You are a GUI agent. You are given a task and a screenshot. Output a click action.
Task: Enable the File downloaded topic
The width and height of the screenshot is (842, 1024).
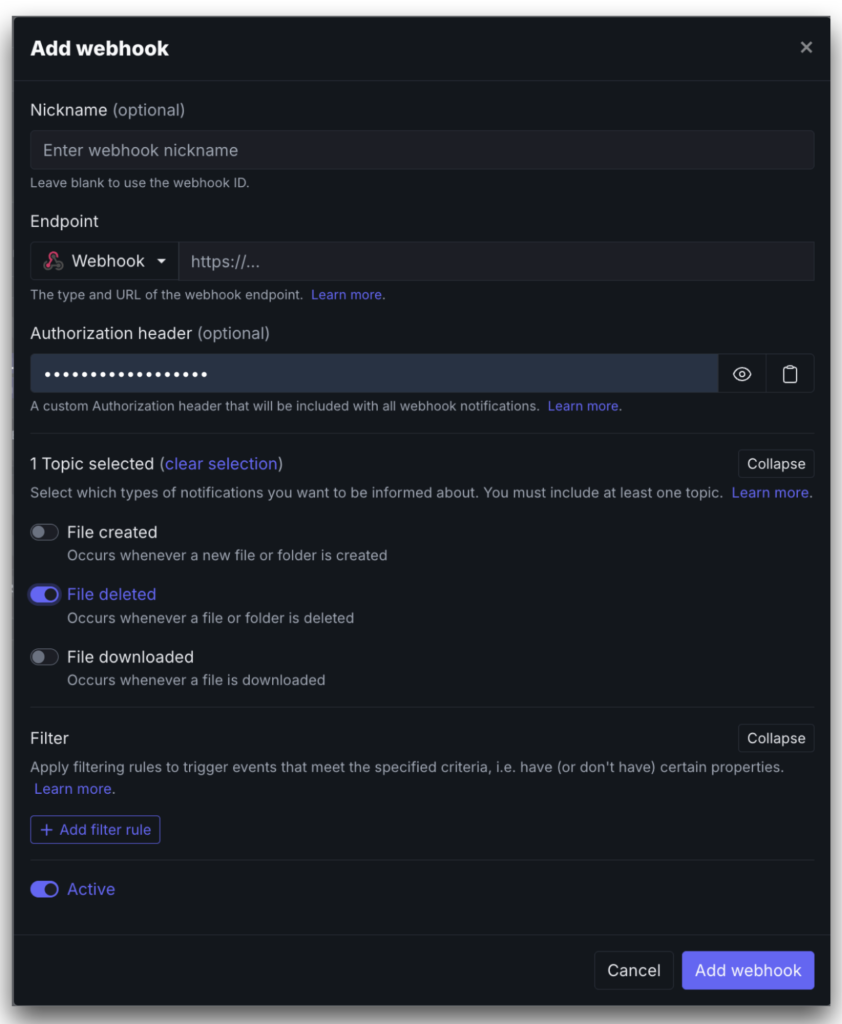(44, 657)
